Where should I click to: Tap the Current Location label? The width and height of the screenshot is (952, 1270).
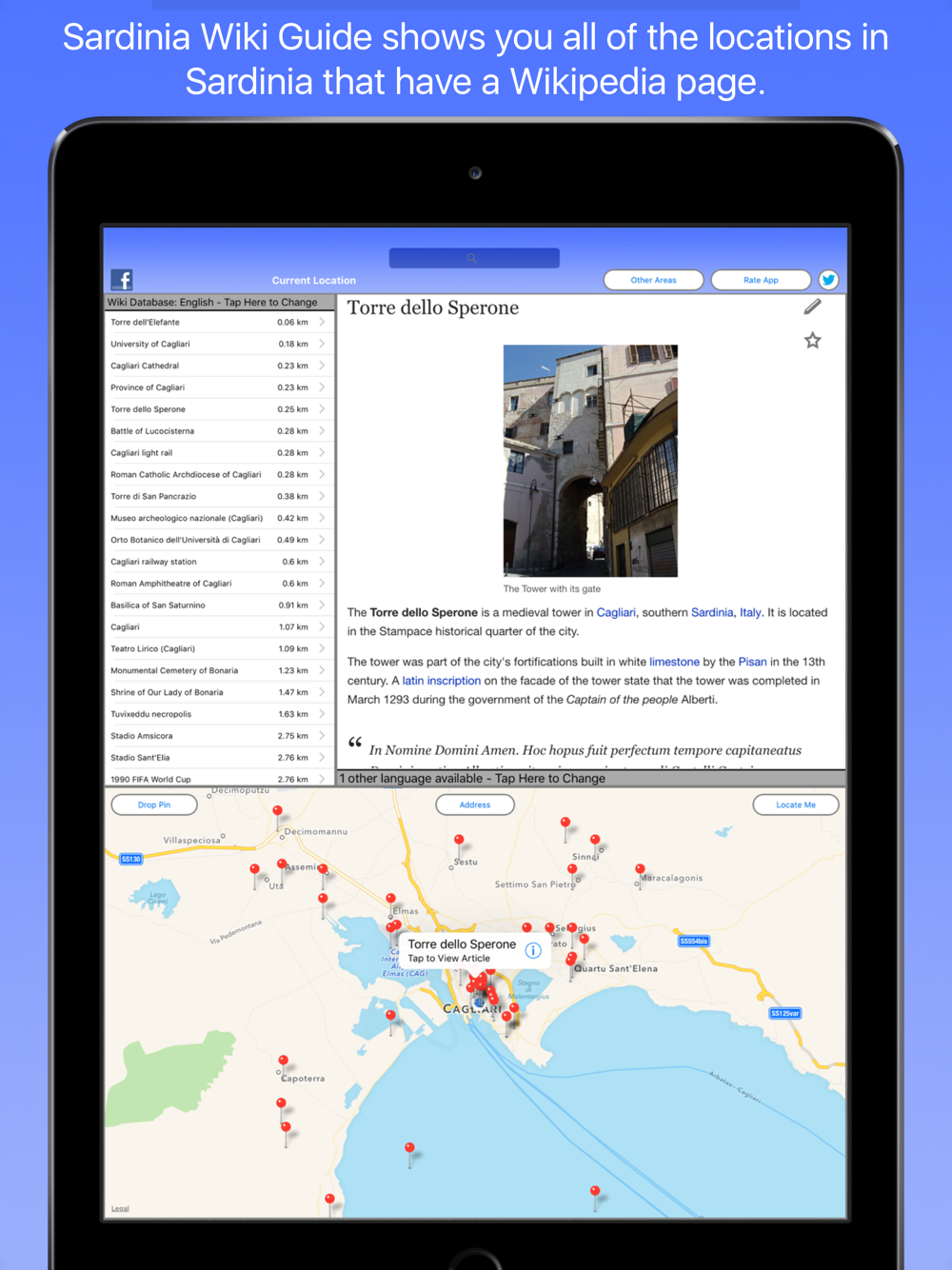(x=314, y=280)
